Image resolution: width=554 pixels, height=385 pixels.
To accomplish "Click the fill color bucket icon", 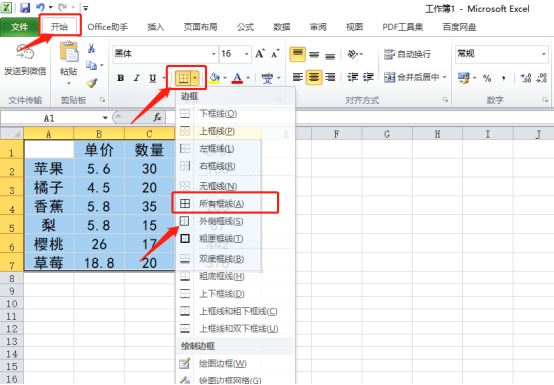I will (x=214, y=78).
